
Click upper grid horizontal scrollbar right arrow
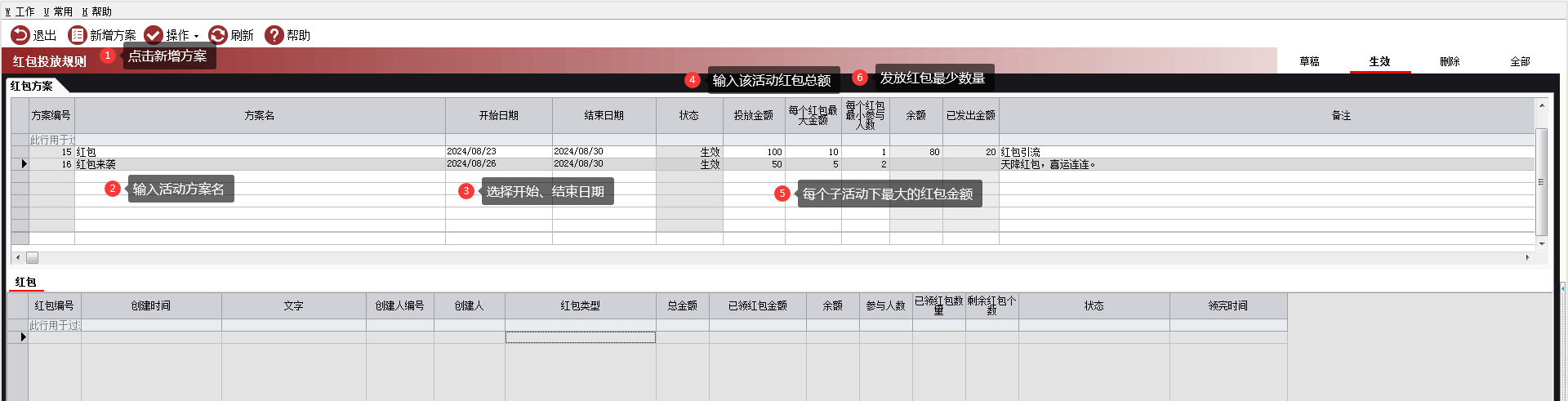[x=1527, y=257]
